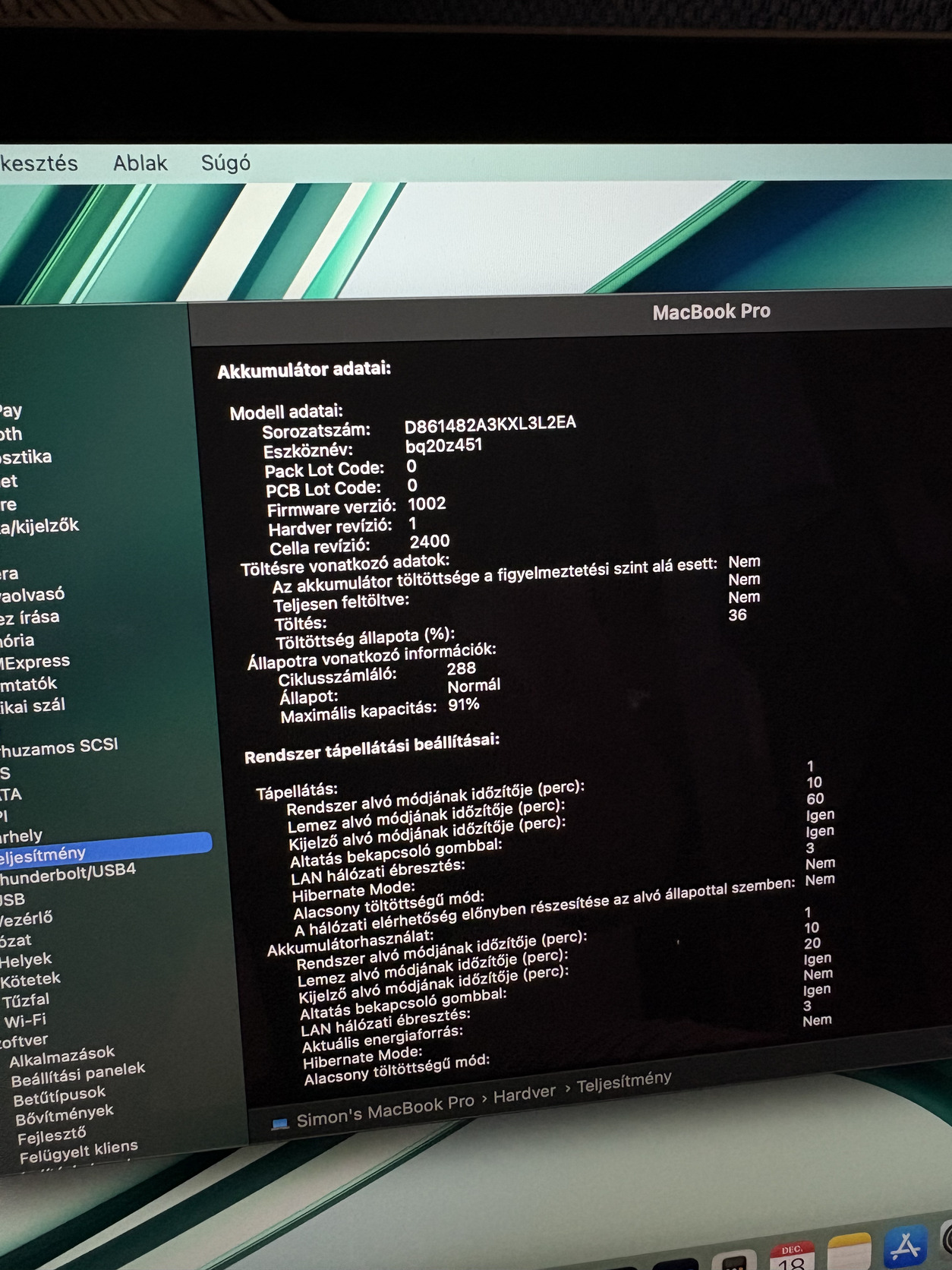Select the Diagnosztika sidebar entry
952x1270 pixels.
(x=26, y=457)
